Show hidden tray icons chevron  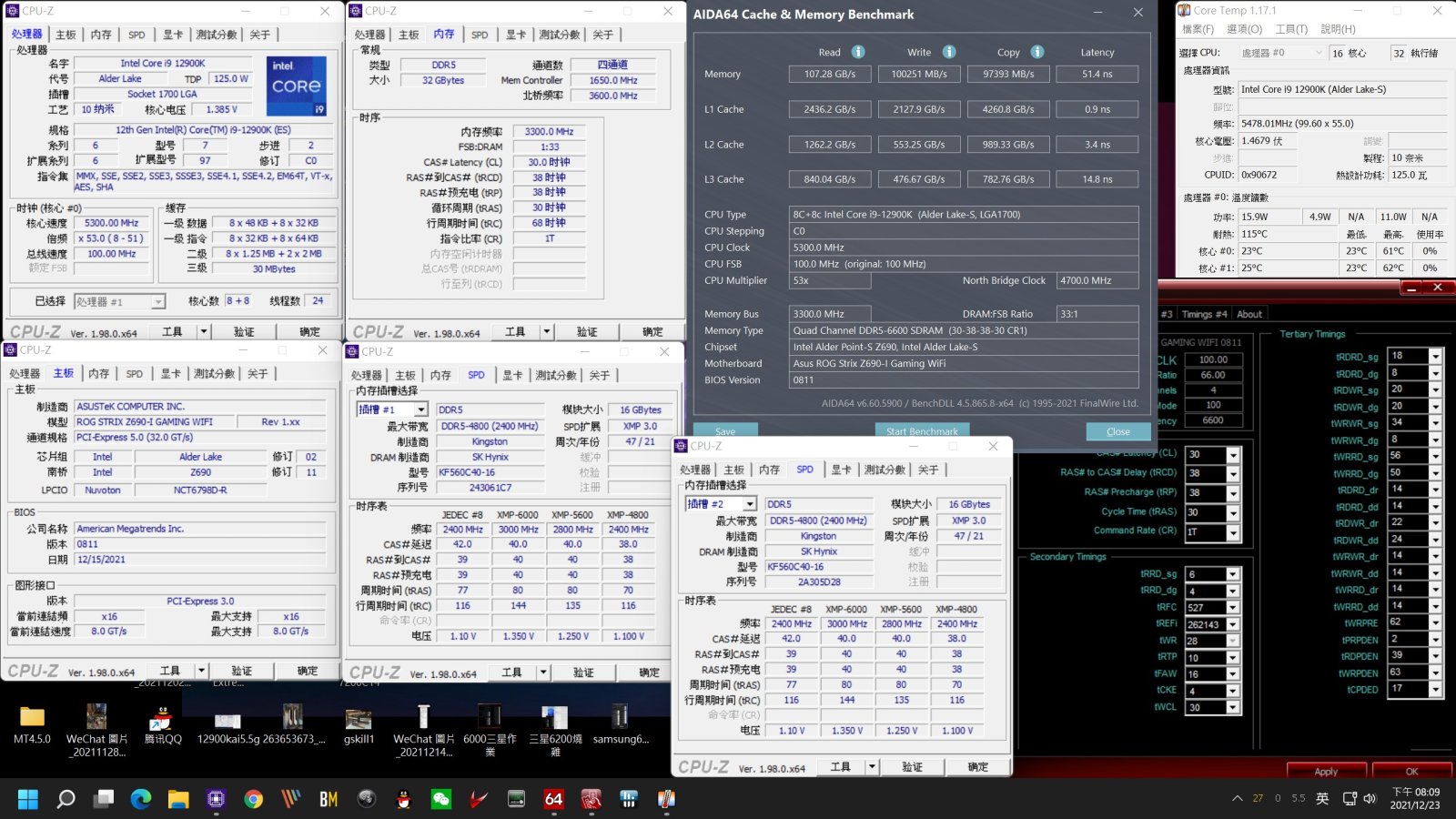[1237, 798]
